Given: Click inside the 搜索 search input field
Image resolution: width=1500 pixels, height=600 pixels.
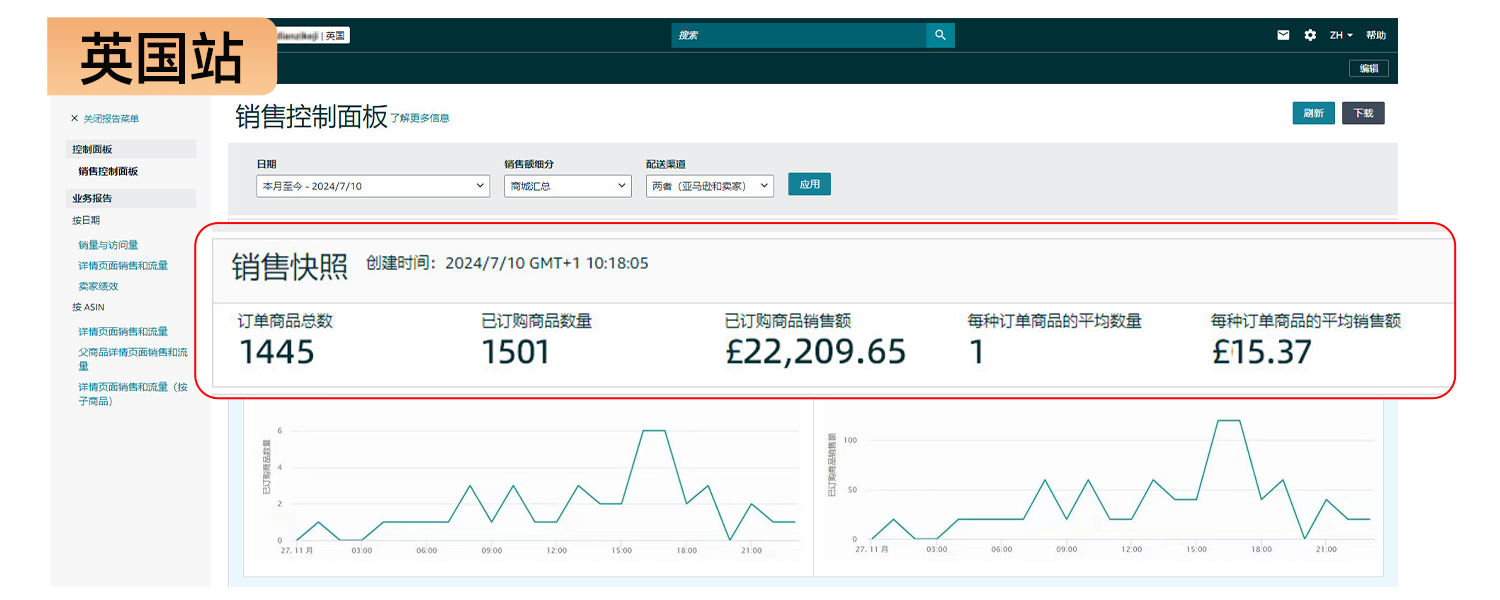Looking at the screenshot, I should click(800, 34).
